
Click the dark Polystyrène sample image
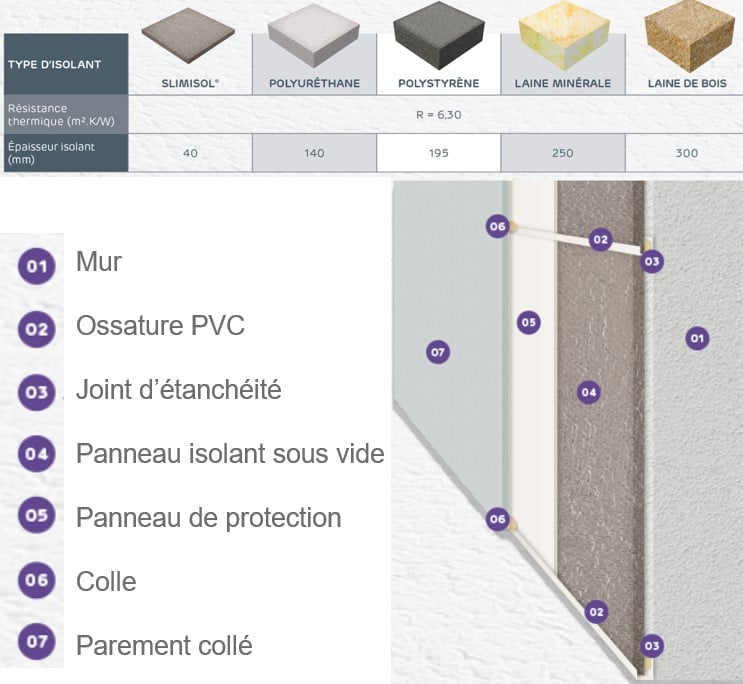(x=437, y=40)
